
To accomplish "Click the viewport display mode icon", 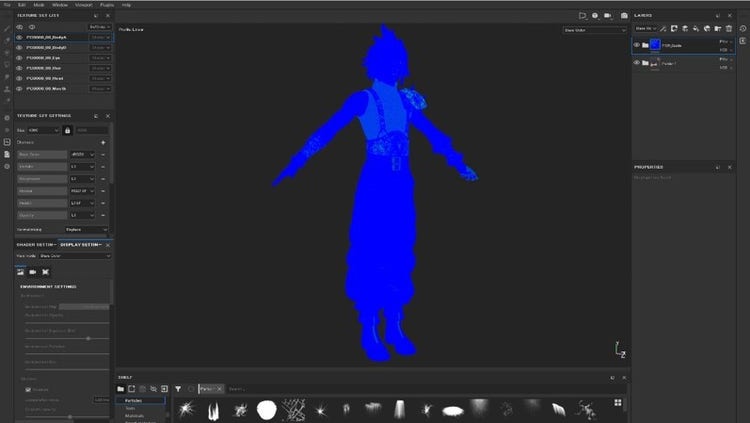I will 583,16.
